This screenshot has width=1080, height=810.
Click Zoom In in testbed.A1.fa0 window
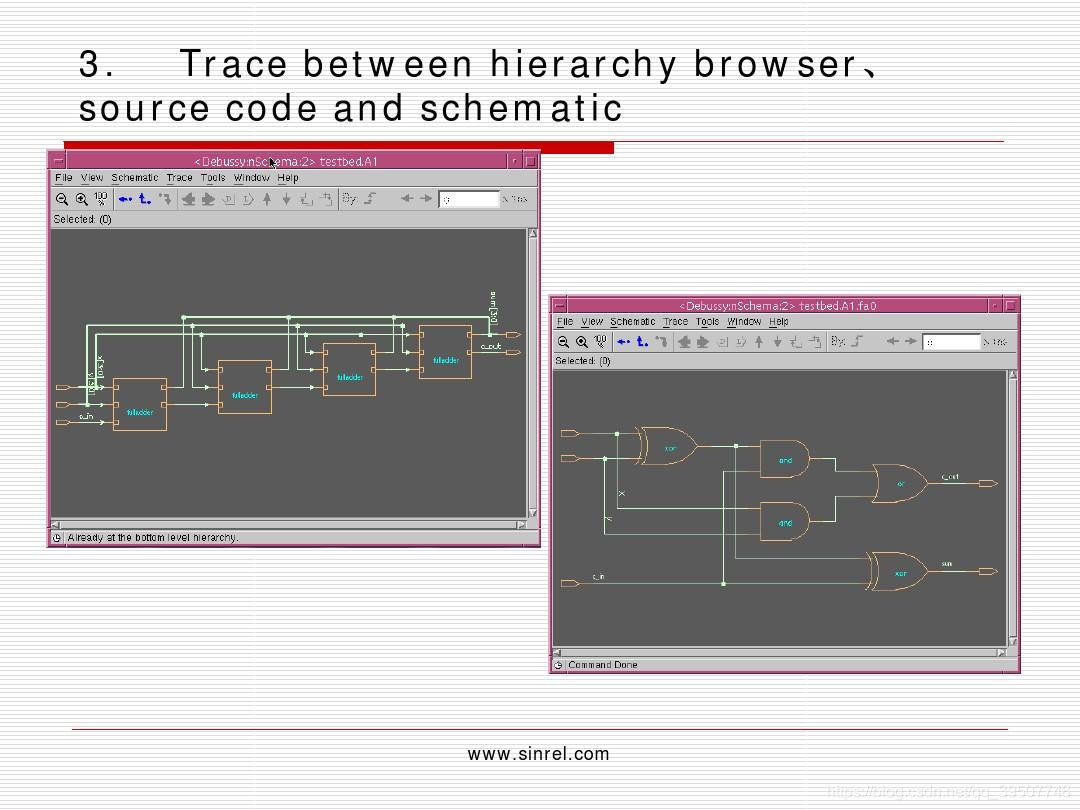[x=582, y=342]
